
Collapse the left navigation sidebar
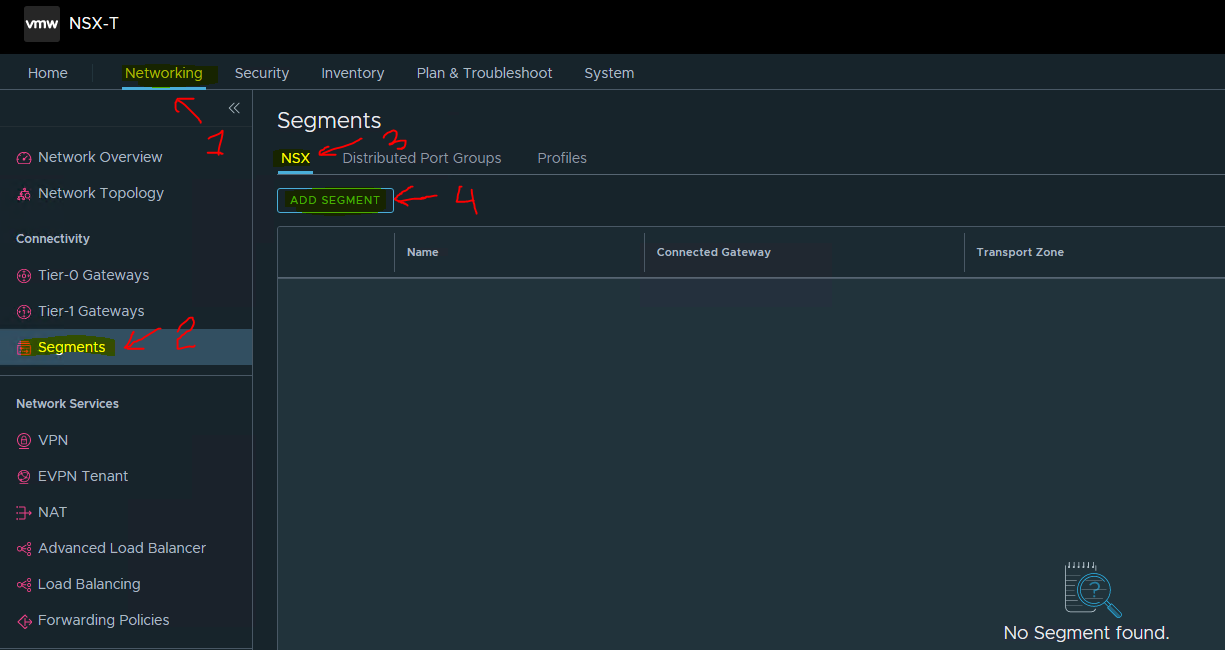[x=234, y=108]
